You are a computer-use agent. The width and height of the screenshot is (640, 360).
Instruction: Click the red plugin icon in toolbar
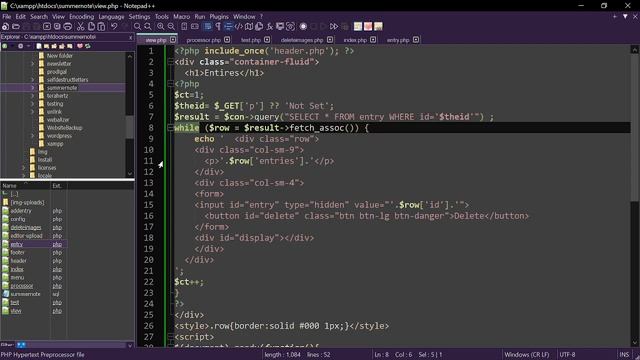tap(368, 27)
